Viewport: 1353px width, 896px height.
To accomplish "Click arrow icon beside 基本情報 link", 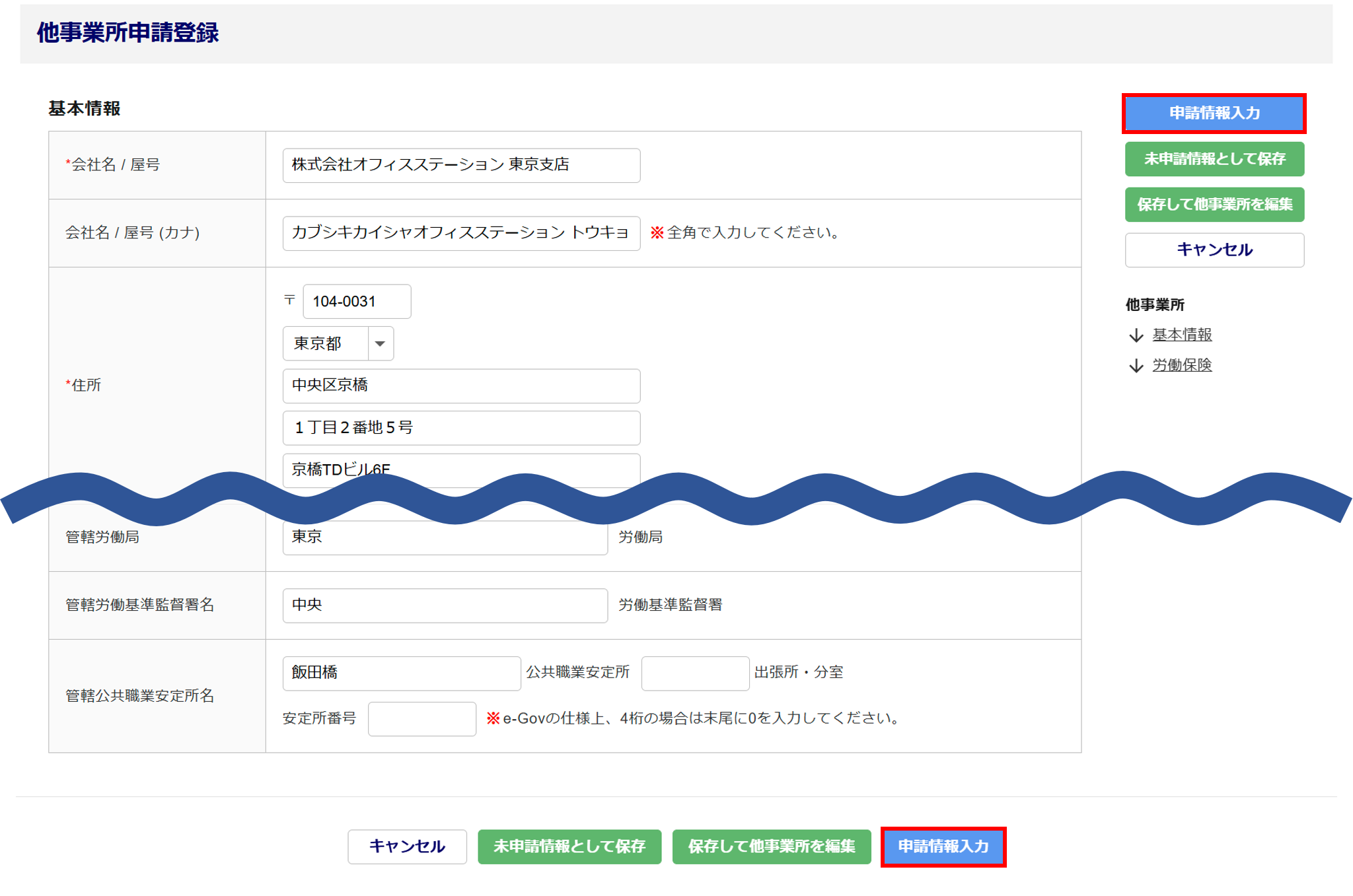I will click(1136, 335).
